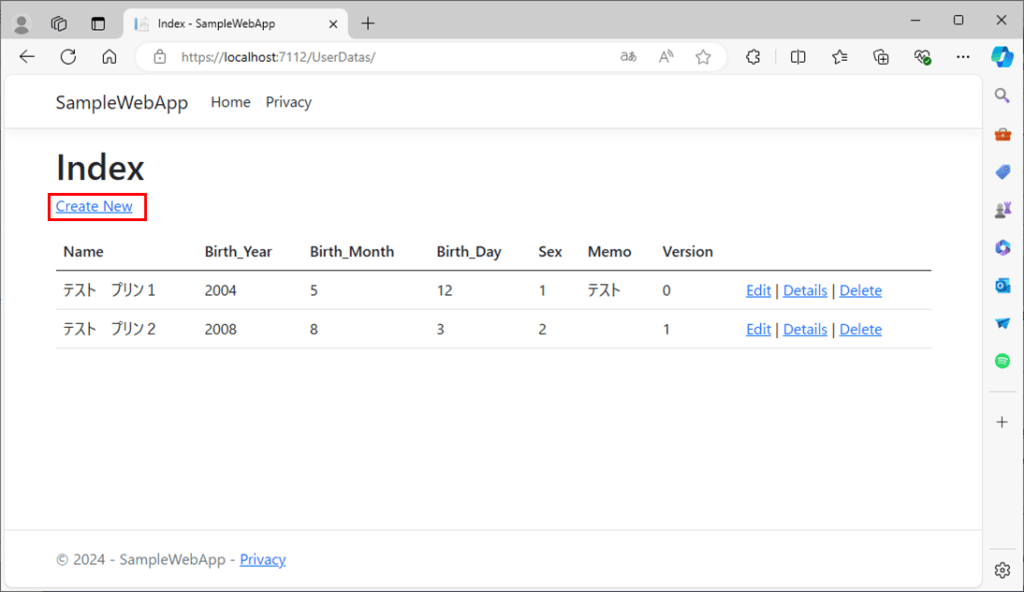Viewport: 1024px width, 592px height.
Task: Edit the テスト プリン１ record
Action: point(758,291)
